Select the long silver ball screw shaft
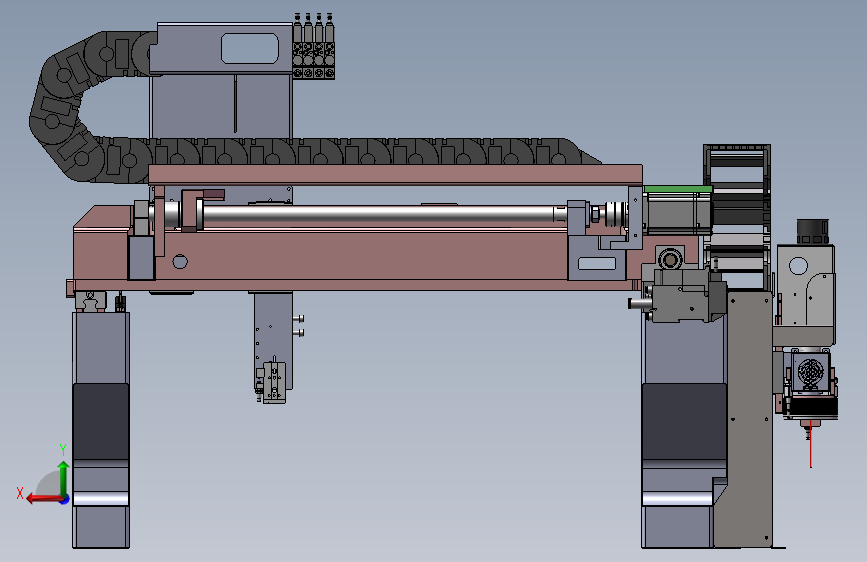 [x=377, y=215]
